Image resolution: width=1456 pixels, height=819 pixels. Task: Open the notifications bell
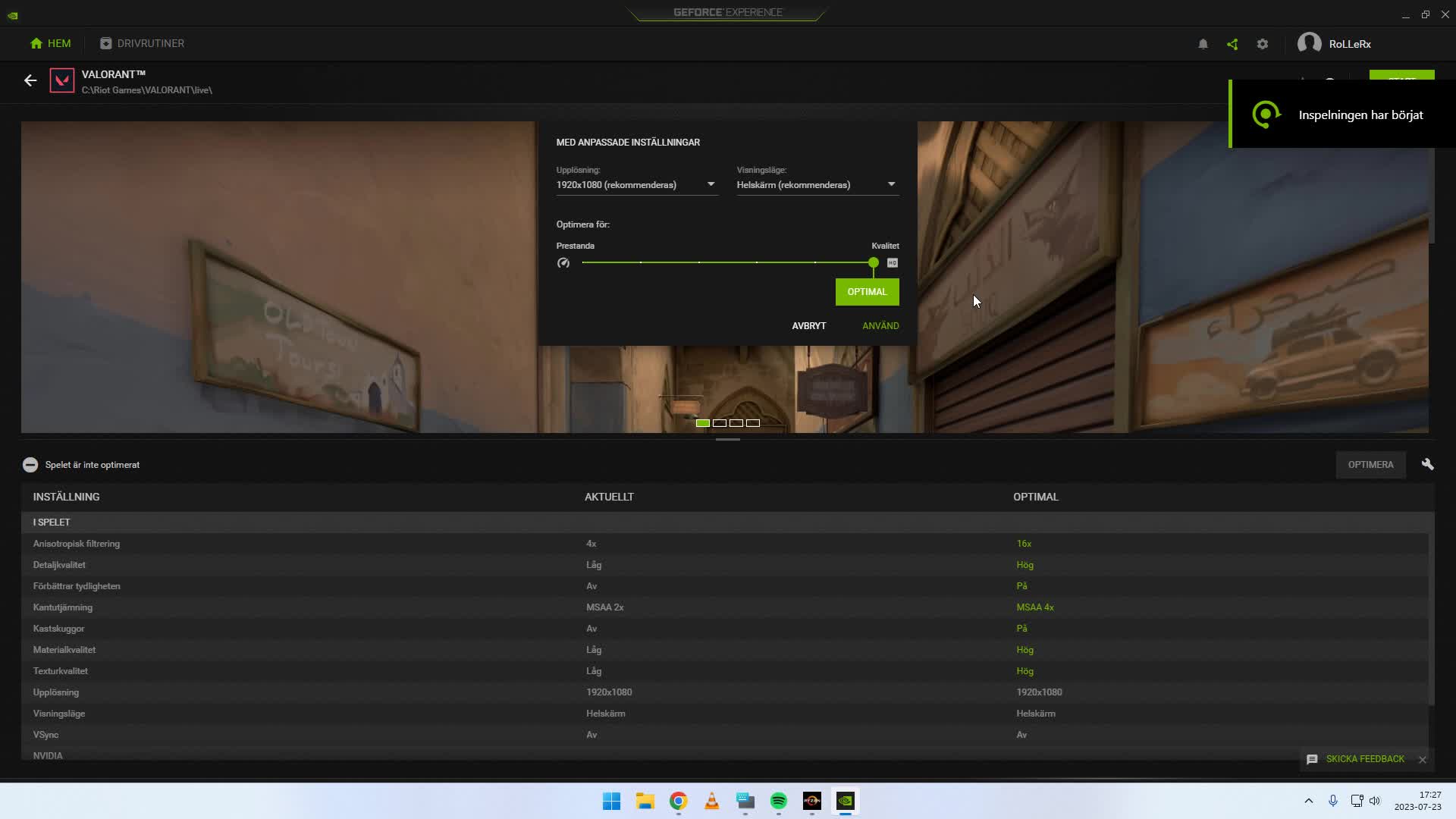[x=1203, y=43]
